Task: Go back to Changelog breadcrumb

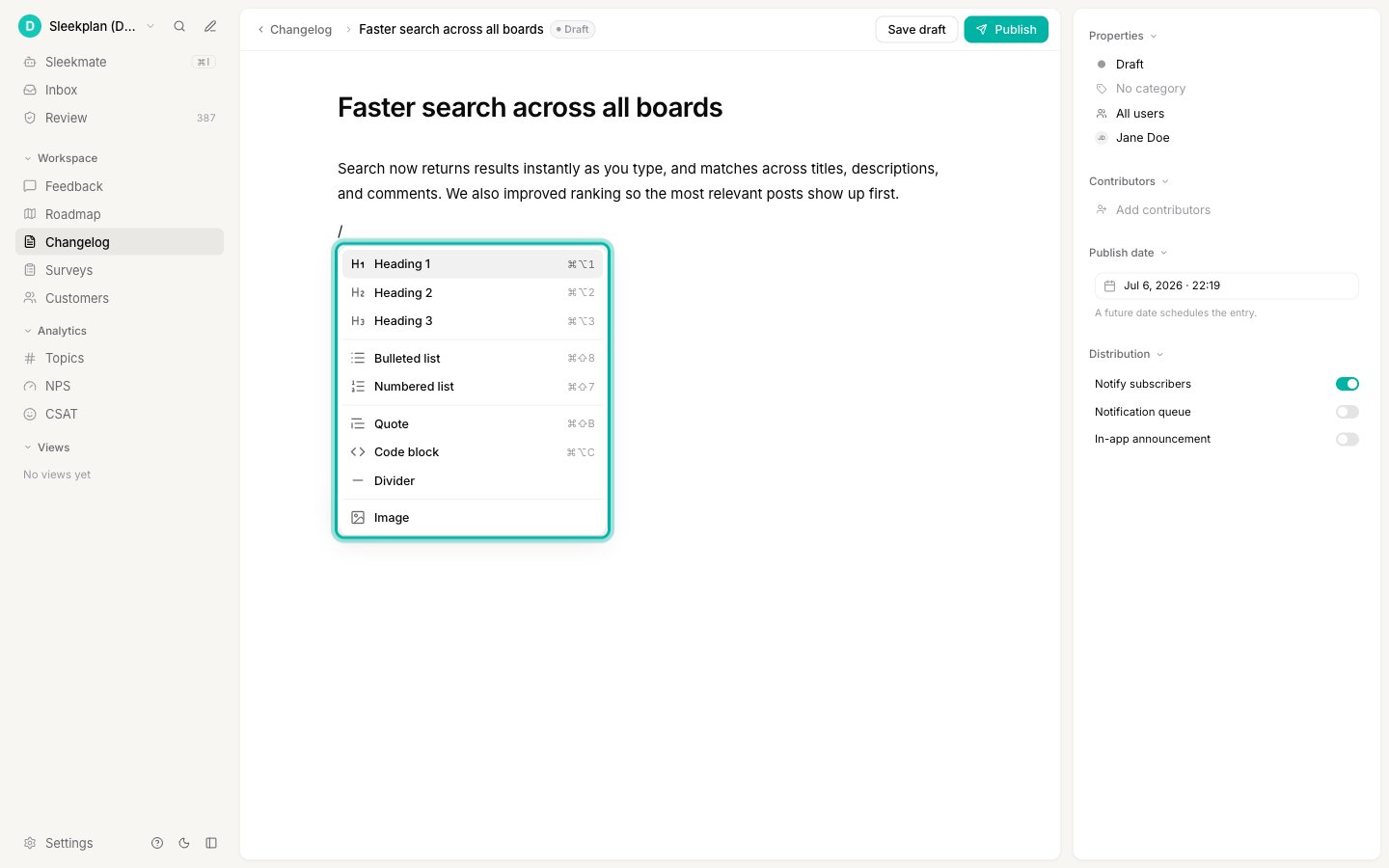Action: pyautogui.click(x=301, y=30)
